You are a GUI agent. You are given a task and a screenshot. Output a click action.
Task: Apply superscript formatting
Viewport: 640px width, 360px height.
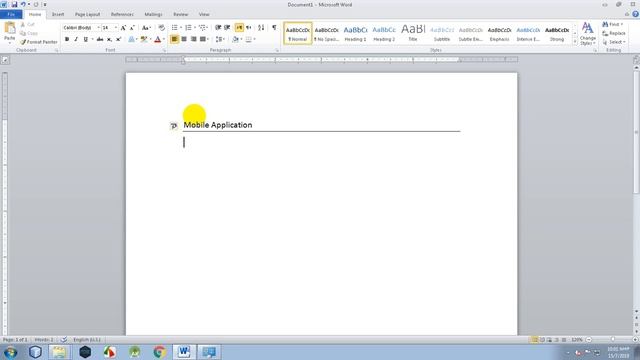[118, 40]
